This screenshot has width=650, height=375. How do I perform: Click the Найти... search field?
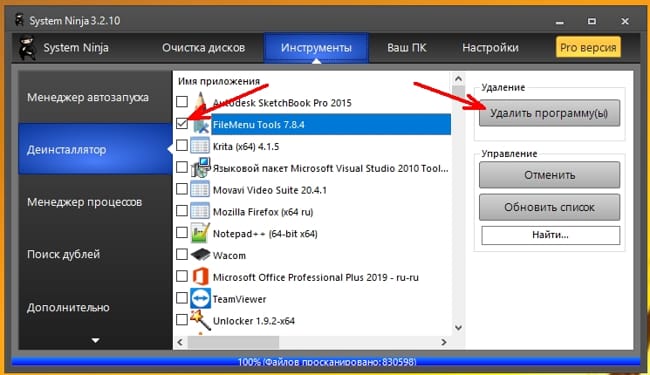point(551,235)
